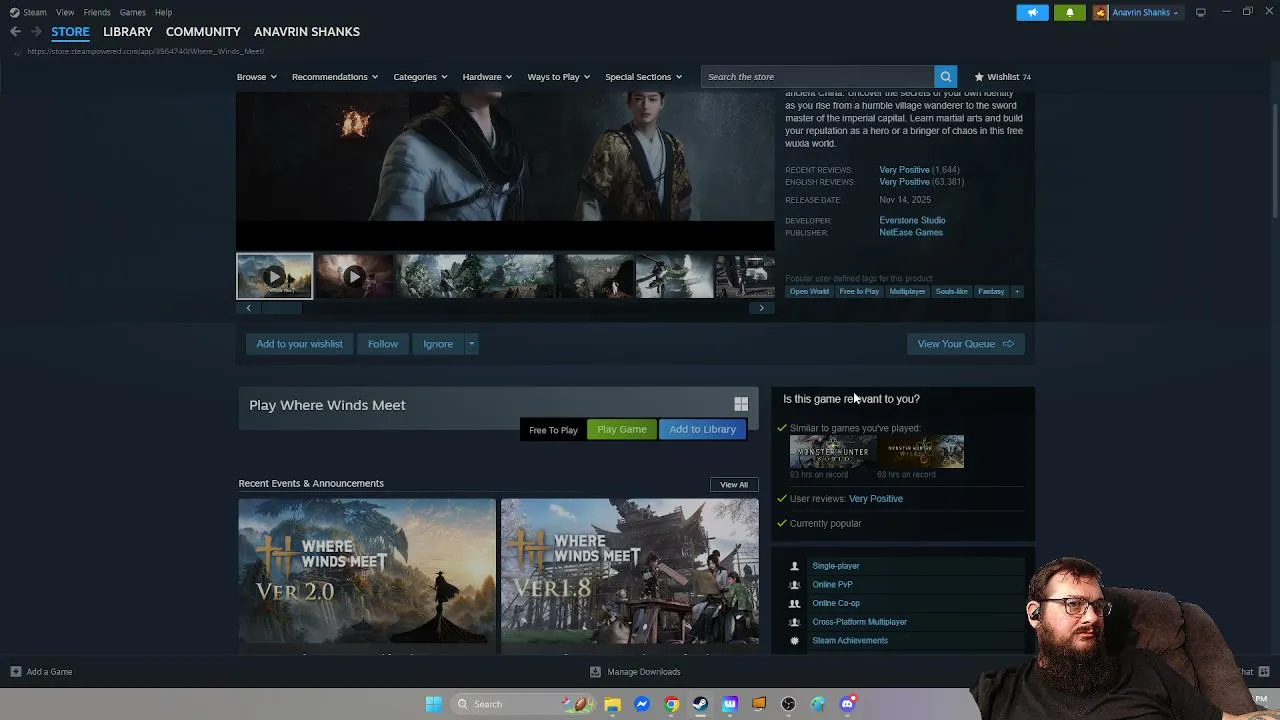Image resolution: width=1280 pixels, height=720 pixels.
Task: Click the Add to Library button
Action: 702,430
